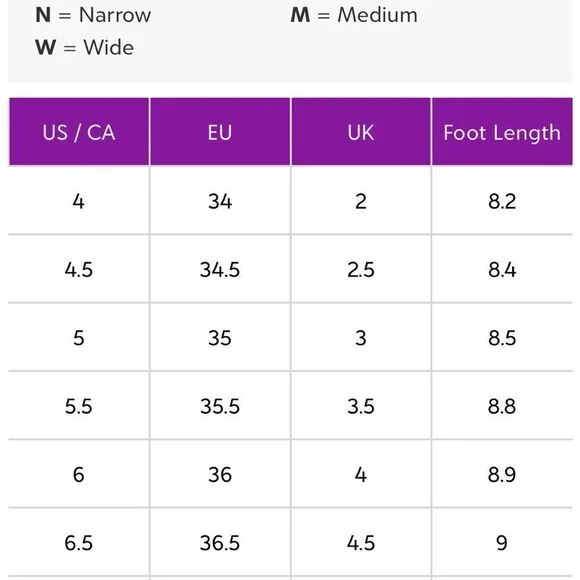Select EU size 36 cell

220,474
